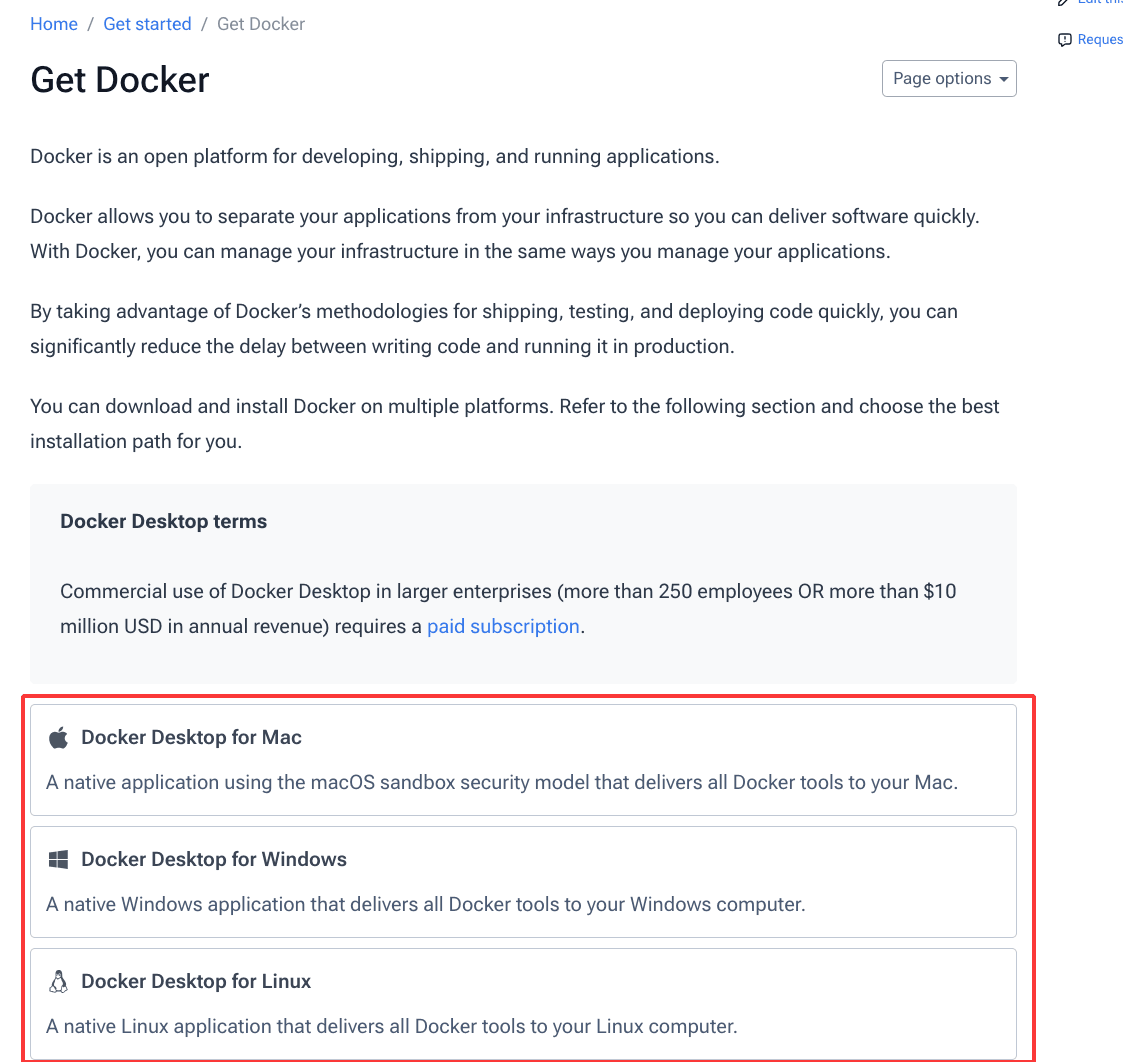The width and height of the screenshot is (1123, 1062).
Task: Click the Windows logo icon
Action: [x=59, y=860]
